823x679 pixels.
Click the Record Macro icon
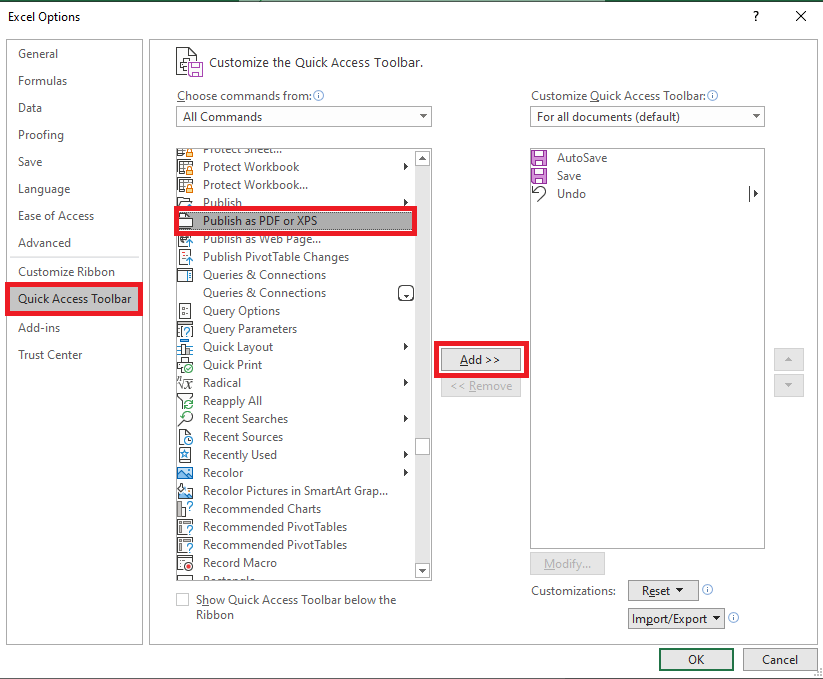pos(185,563)
